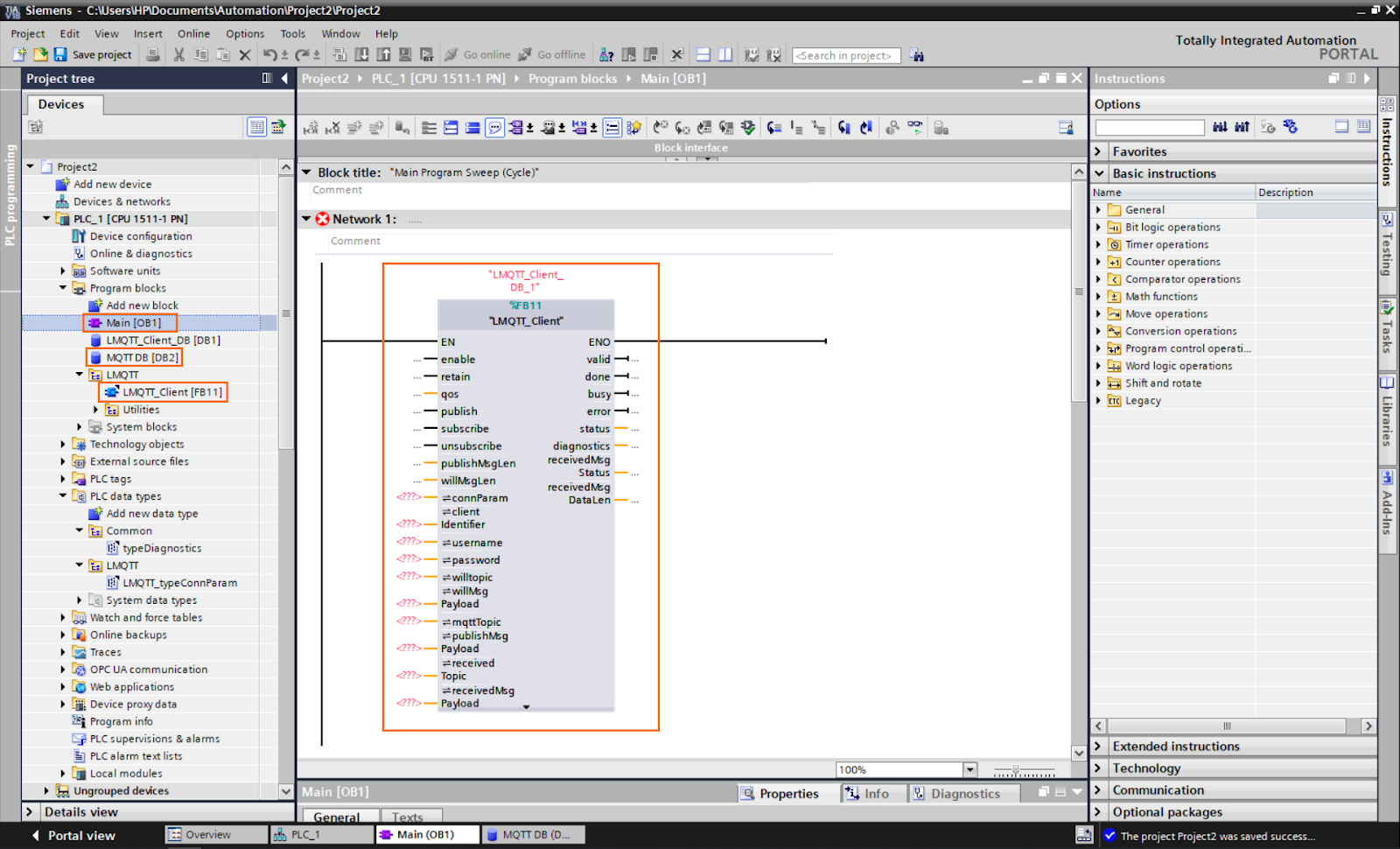Open the Online menu
The height and width of the screenshot is (849, 1400).
click(193, 33)
